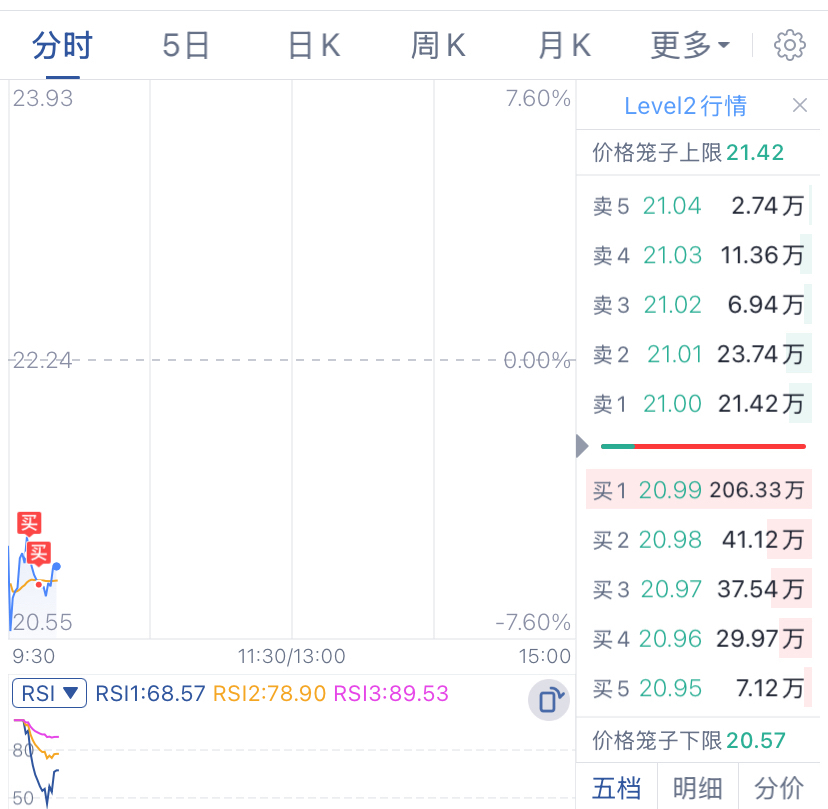Switch to 5日 chart tab

[x=186, y=45]
